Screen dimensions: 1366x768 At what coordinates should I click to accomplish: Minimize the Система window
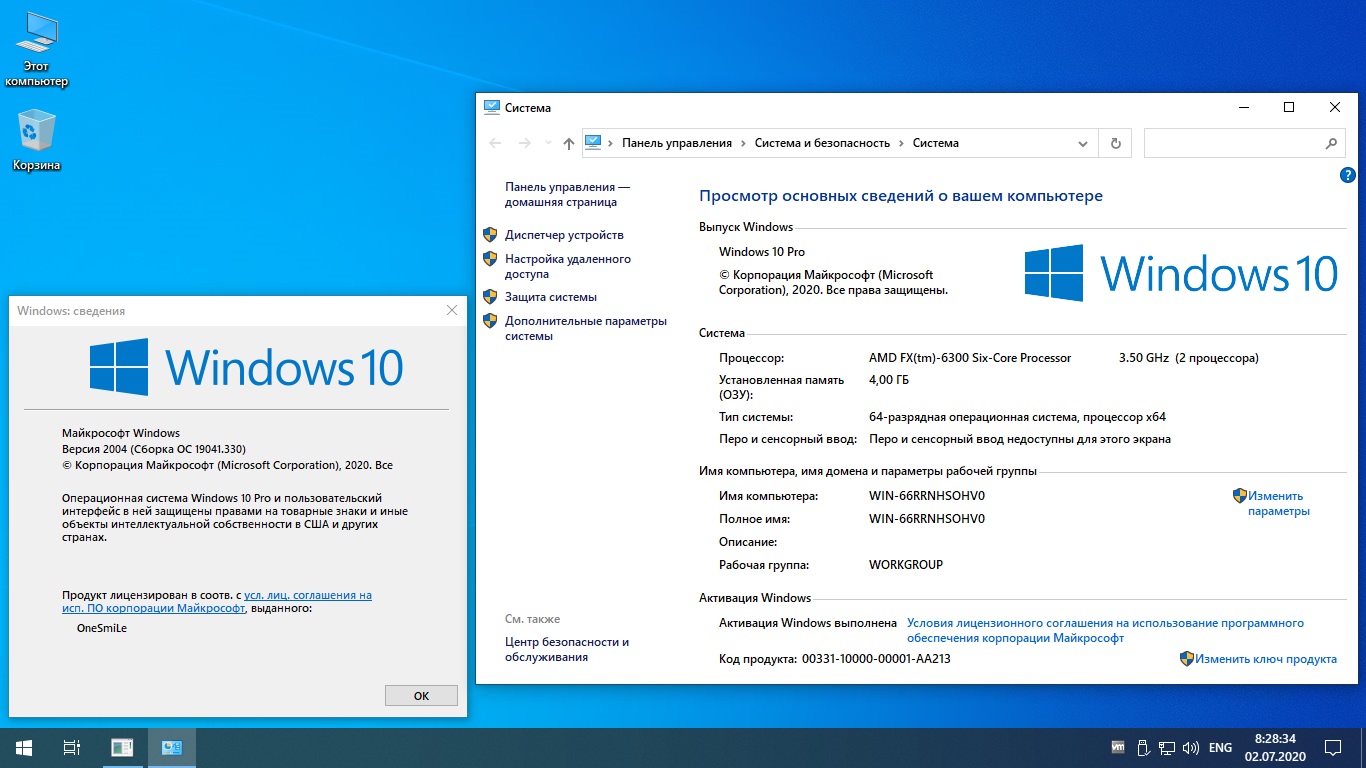tap(1243, 107)
